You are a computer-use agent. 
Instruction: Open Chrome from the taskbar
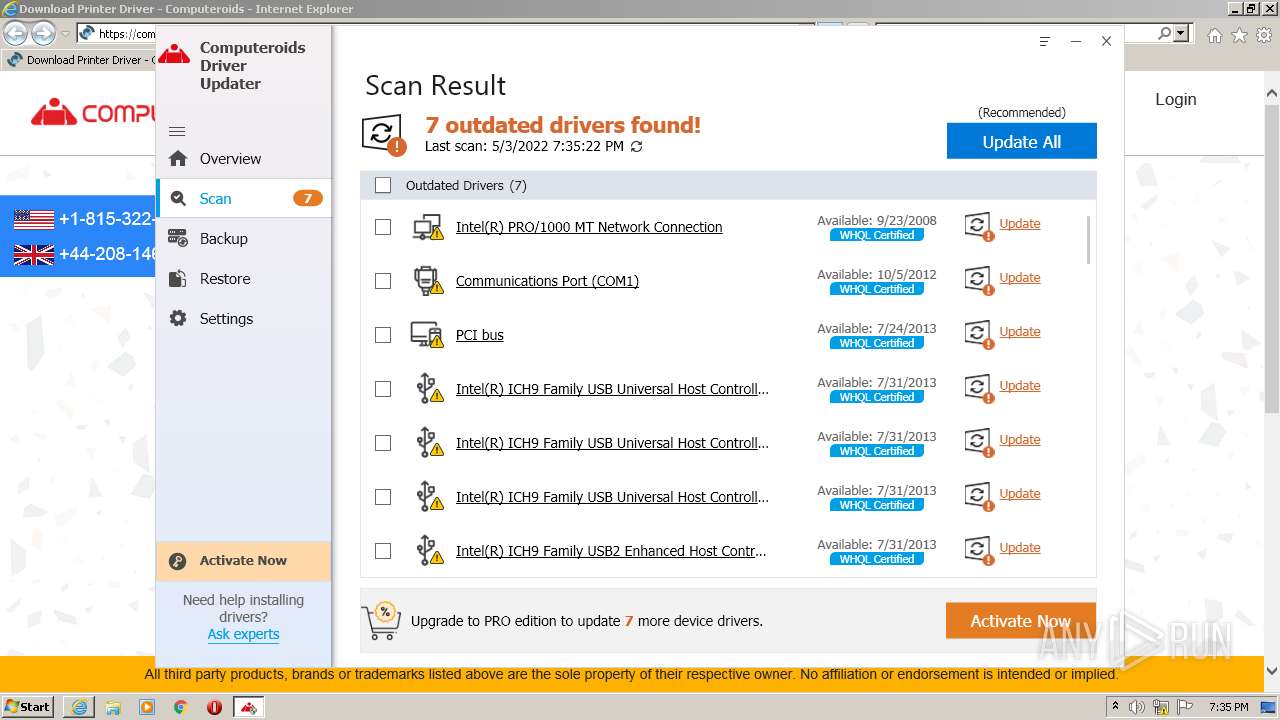coord(180,707)
